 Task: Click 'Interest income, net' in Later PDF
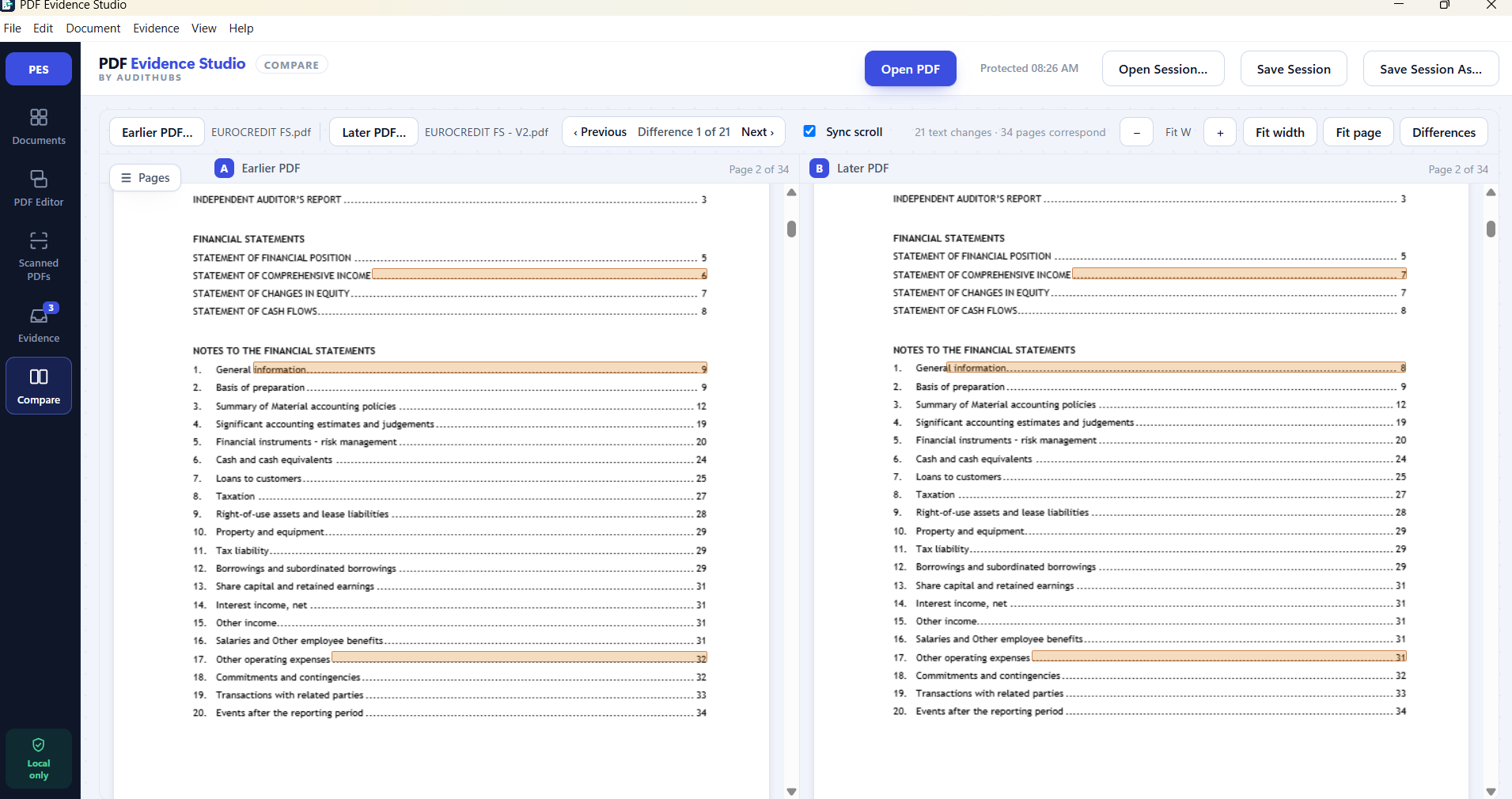point(961,604)
